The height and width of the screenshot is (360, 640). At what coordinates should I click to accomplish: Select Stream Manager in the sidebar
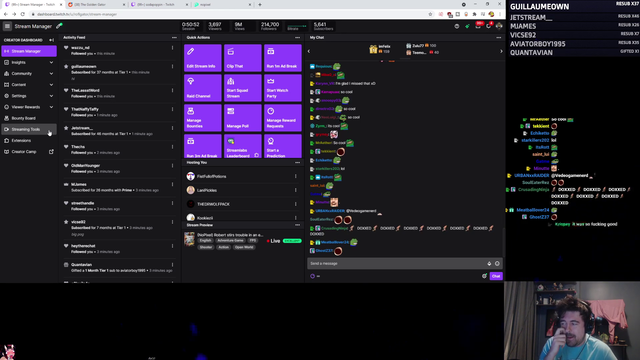29,51
